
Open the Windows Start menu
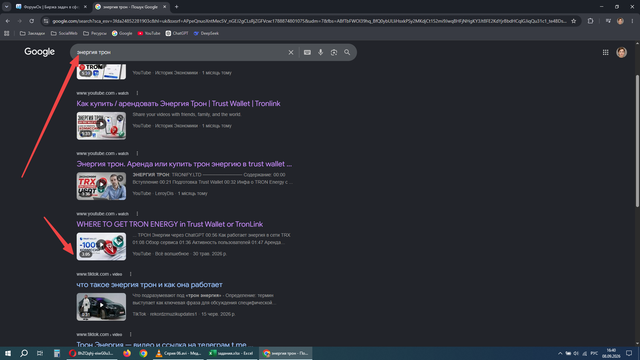pyautogui.click(x=8, y=353)
